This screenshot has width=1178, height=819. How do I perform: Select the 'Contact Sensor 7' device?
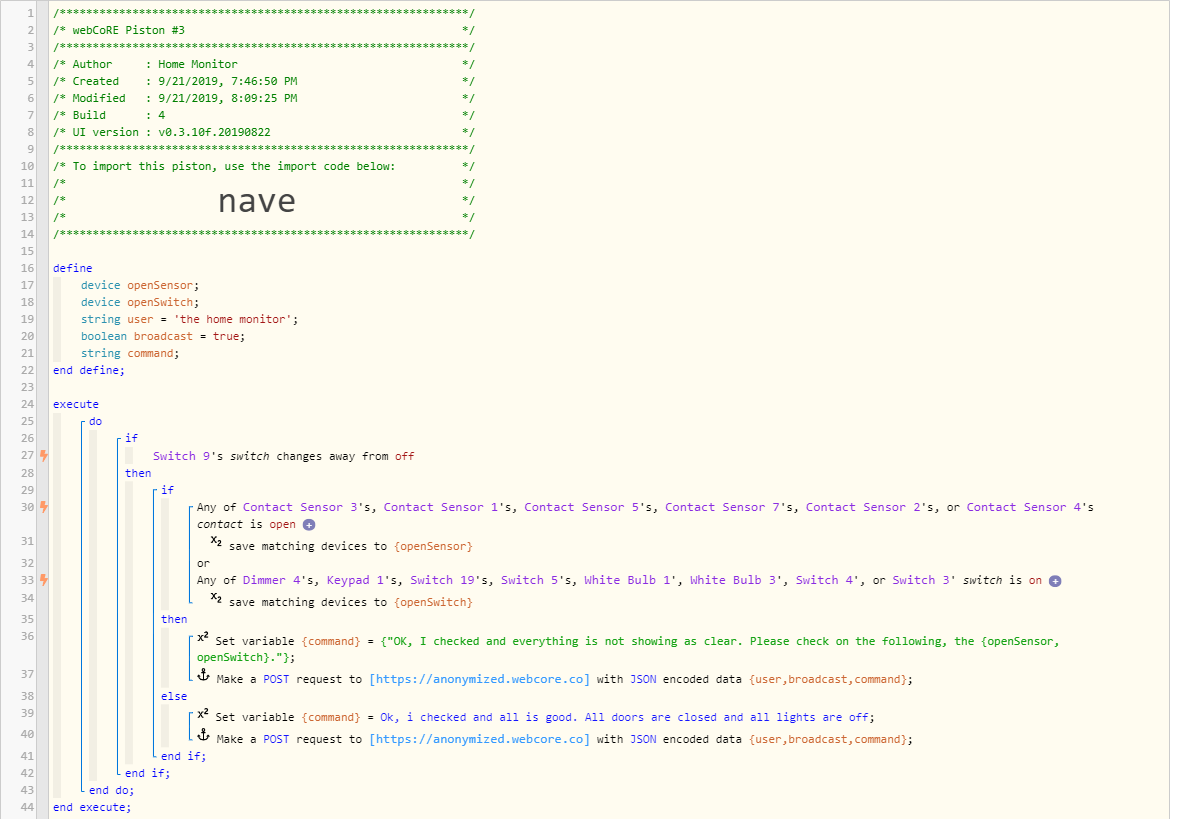pos(722,507)
